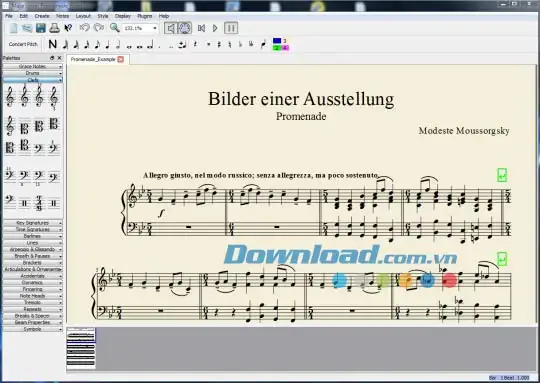Save the score using the floppy disk icon
Image resolution: width=540 pixels, height=383 pixels.
(x=41, y=28)
